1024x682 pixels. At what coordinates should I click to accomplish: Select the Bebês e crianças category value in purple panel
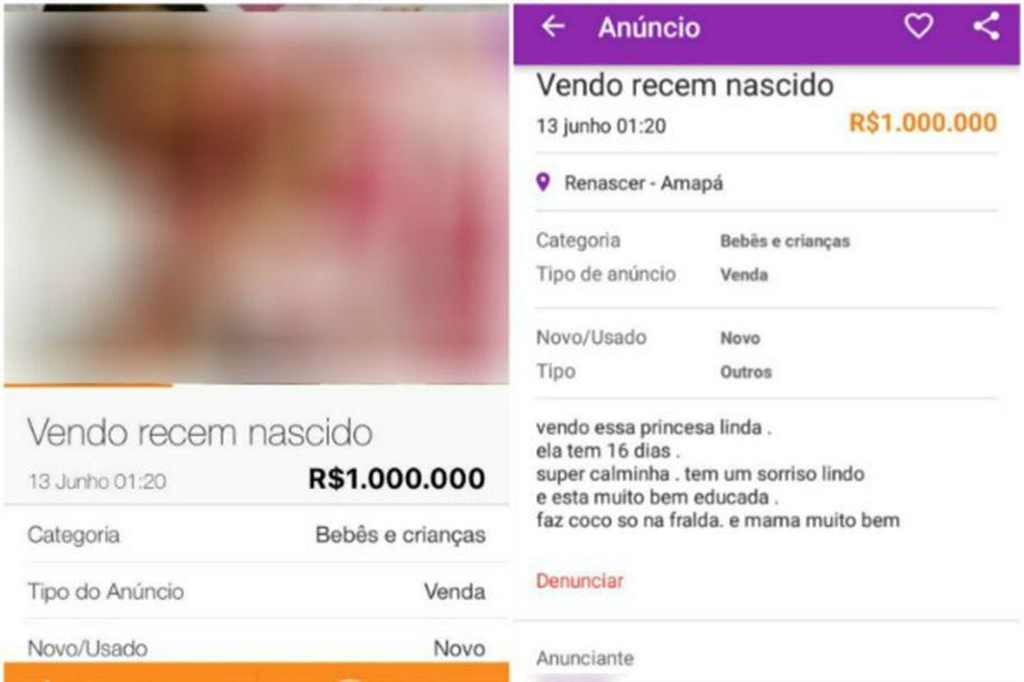coord(785,241)
